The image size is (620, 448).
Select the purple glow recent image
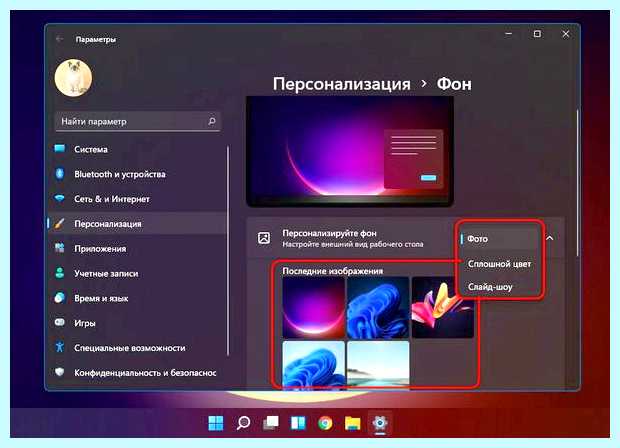[x=314, y=308]
